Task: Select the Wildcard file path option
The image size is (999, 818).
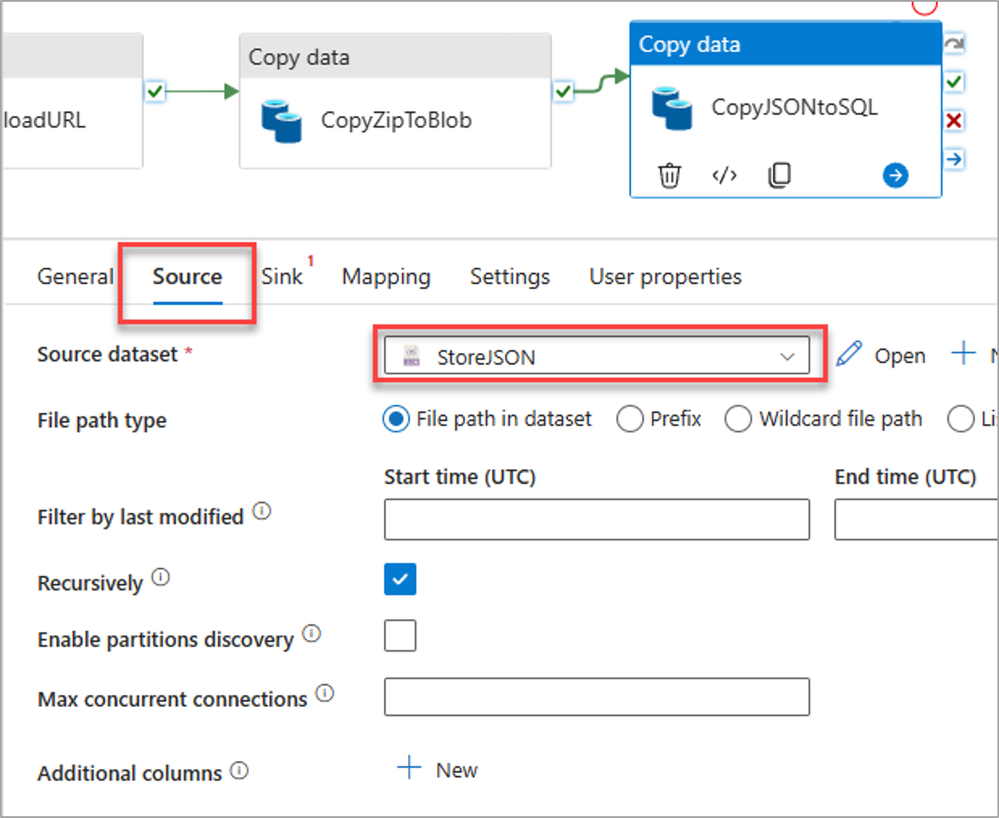Action: pos(739,419)
